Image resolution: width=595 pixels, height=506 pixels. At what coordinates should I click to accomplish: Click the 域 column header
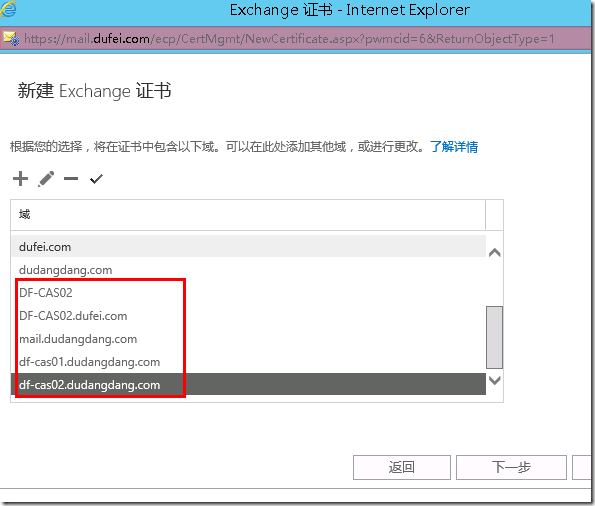click(x=248, y=215)
